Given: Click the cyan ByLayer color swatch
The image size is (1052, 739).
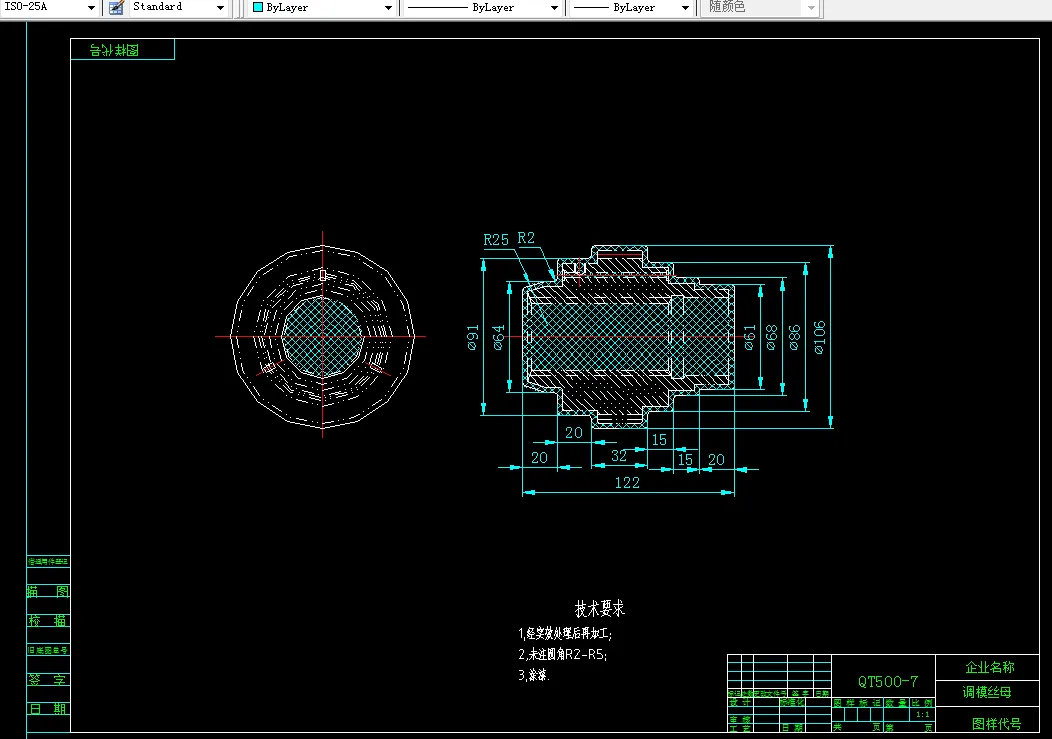Looking at the screenshot, I should pos(258,7).
